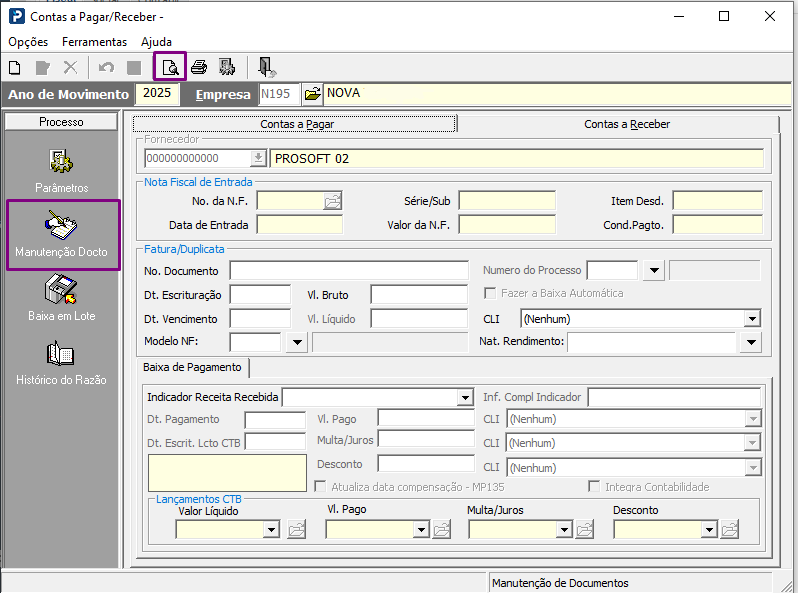
Task: Click the New document toolbar icon
Action: coord(15,68)
